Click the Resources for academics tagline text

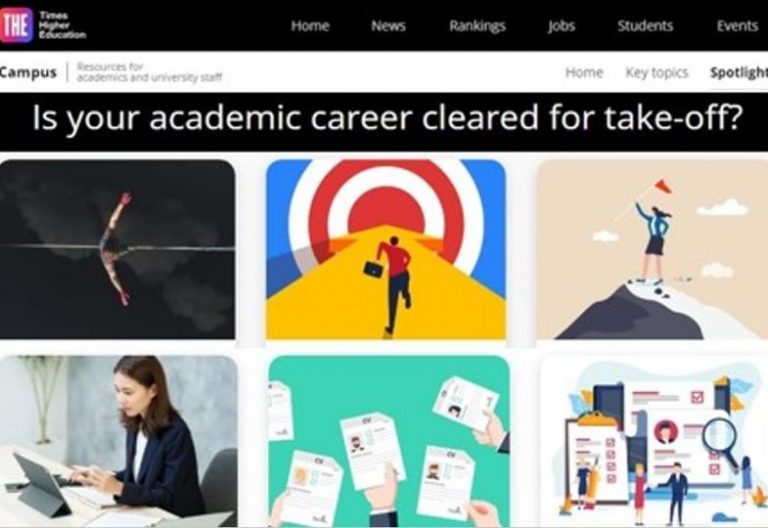click(149, 72)
